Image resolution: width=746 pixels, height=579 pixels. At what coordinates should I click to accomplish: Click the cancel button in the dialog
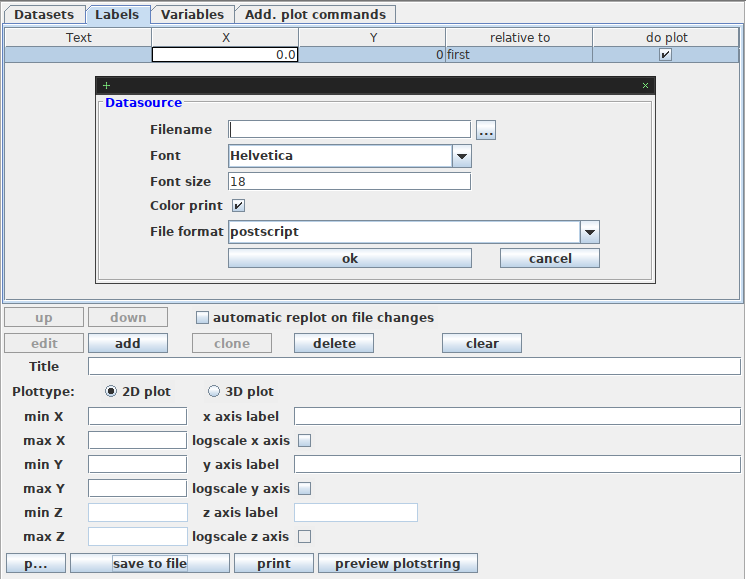click(550, 258)
